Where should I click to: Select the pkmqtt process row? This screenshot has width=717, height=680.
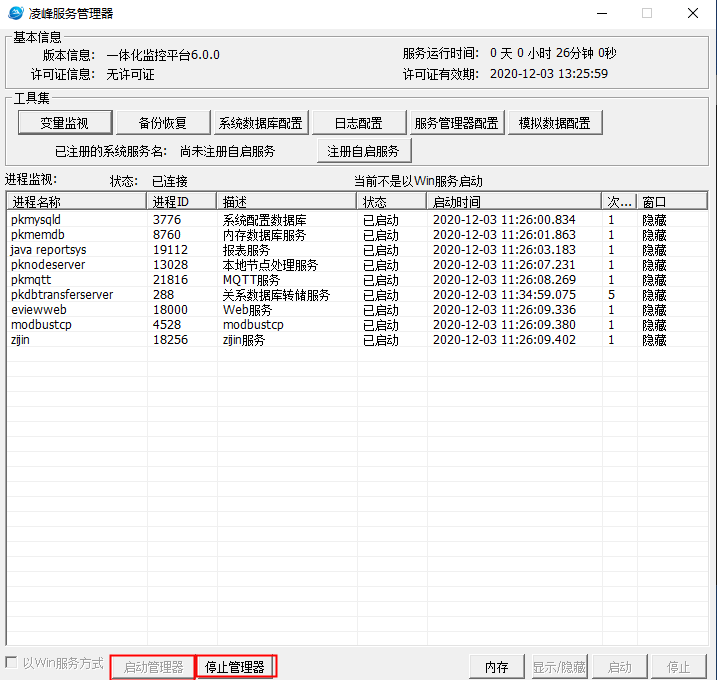point(358,280)
